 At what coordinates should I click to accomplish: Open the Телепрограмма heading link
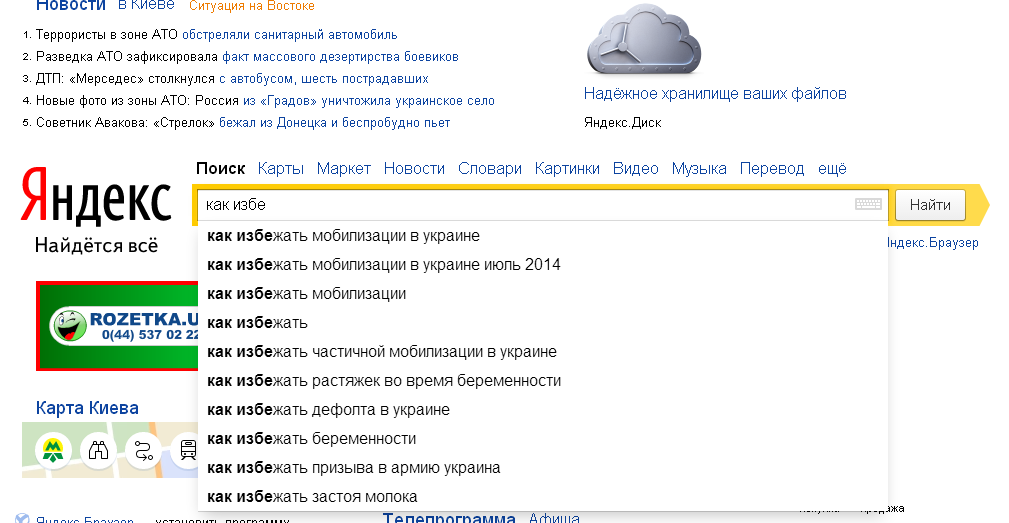click(x=449, y=517)
